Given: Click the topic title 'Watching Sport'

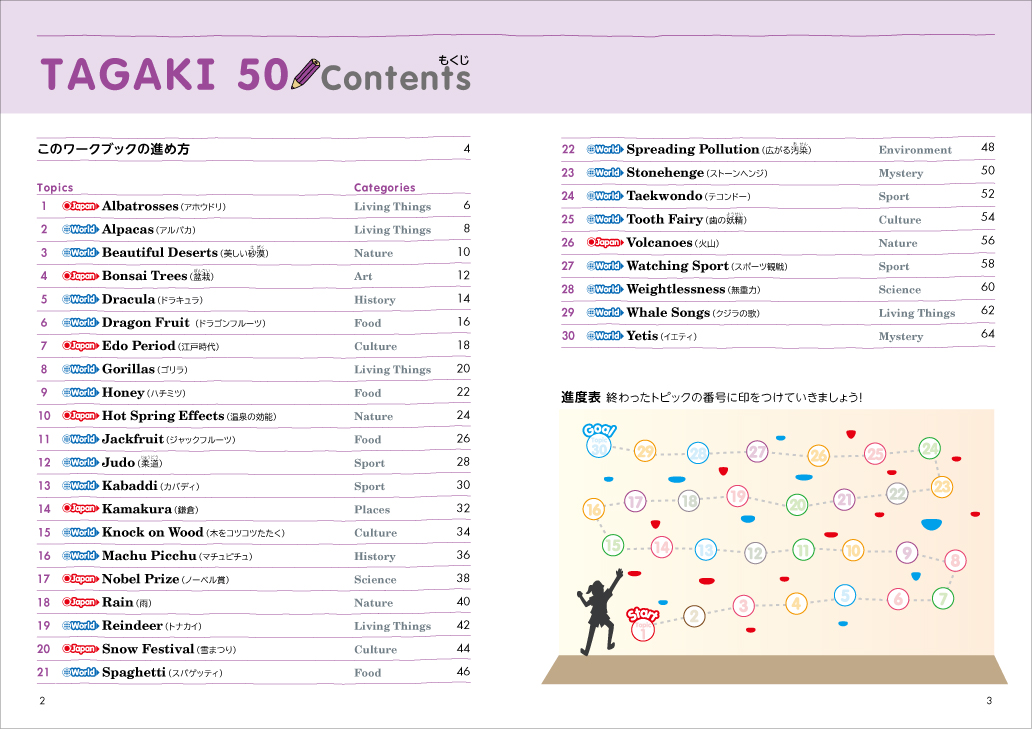Looking at the screenshot, I should coord(678,266).
